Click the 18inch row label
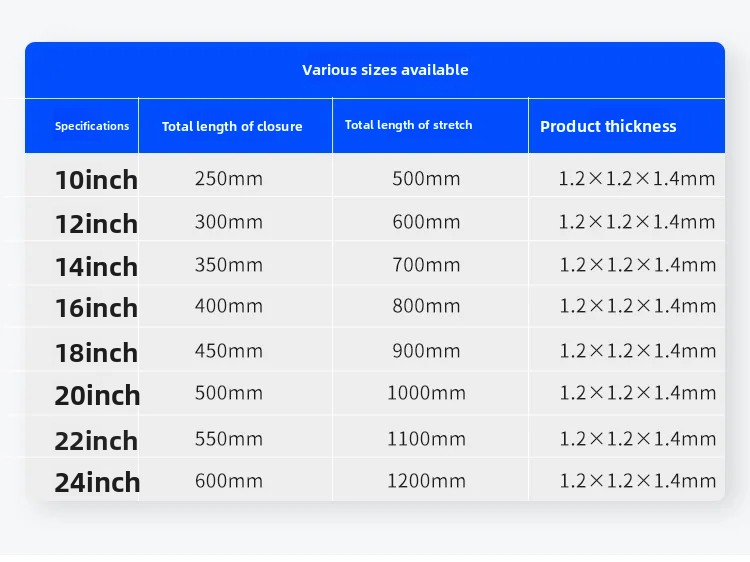 [96, 353]
